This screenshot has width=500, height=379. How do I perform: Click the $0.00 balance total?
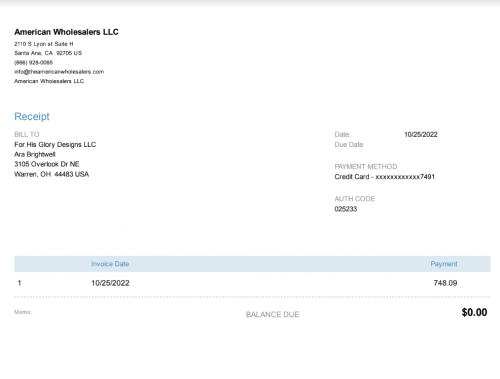[474, 312]
